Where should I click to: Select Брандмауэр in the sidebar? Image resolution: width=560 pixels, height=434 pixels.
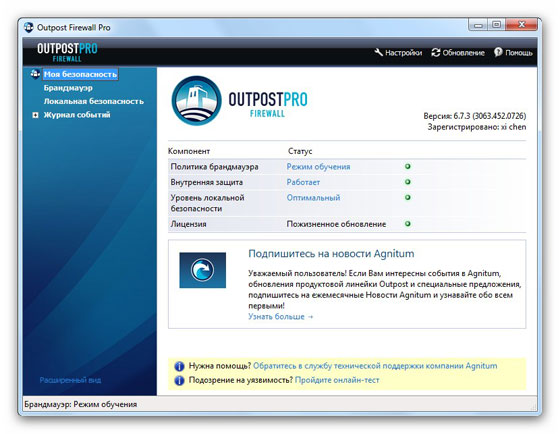68,88
